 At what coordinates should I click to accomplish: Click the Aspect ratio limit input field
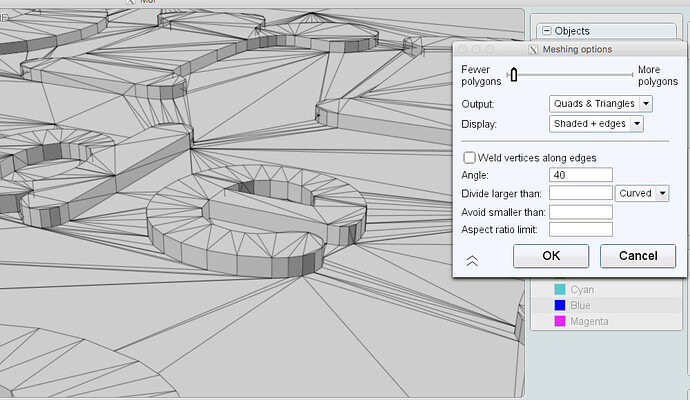coord(580,229)
